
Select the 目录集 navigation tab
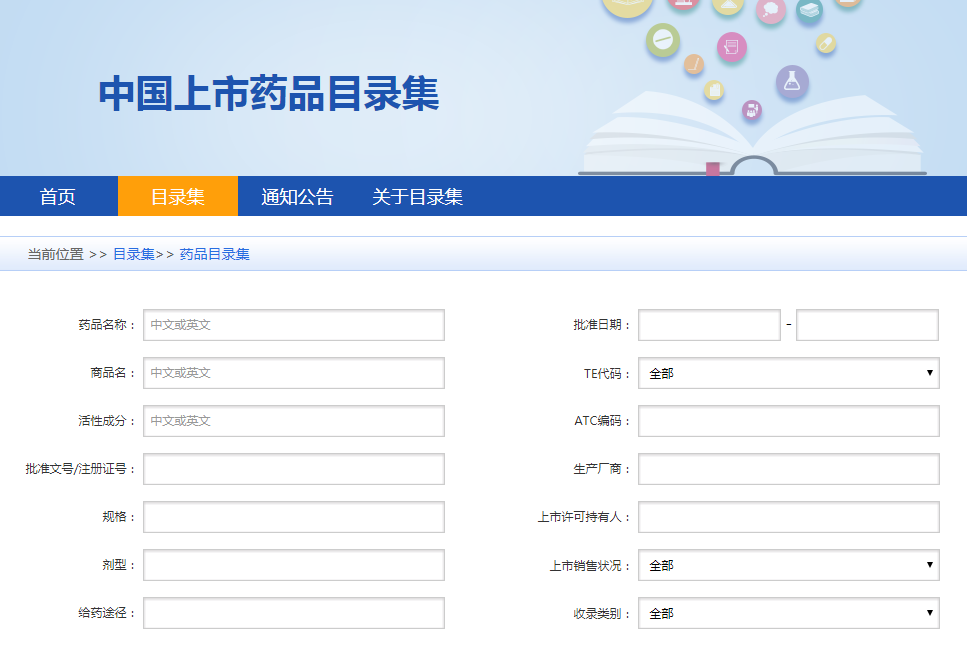coord(178,196)
